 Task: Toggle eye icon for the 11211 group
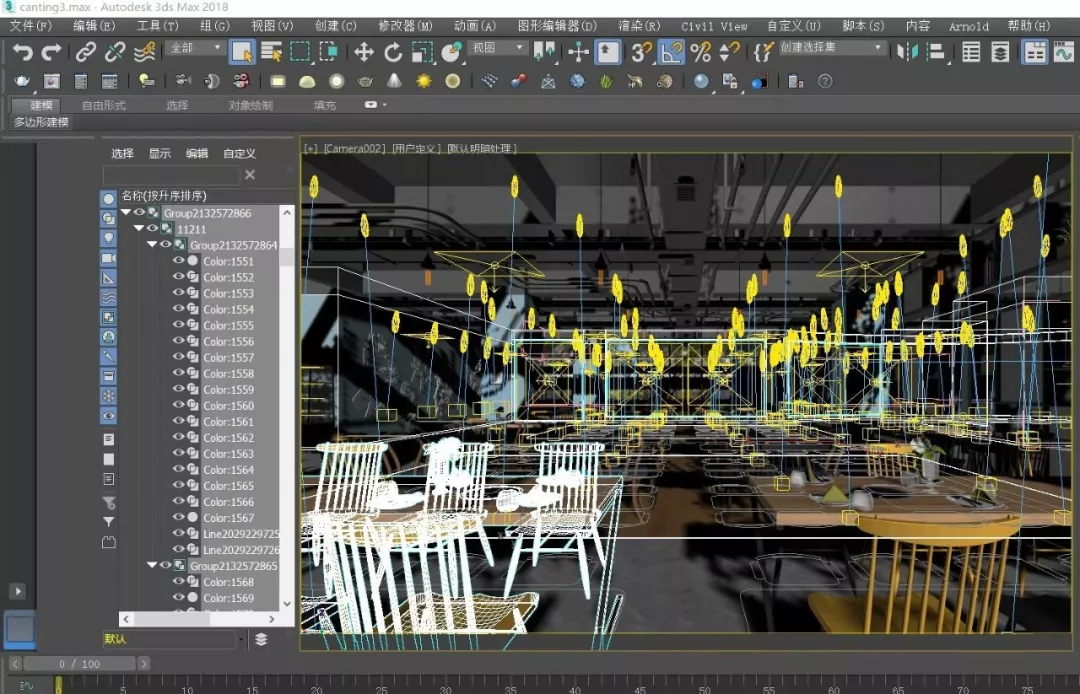coord(152,229)
